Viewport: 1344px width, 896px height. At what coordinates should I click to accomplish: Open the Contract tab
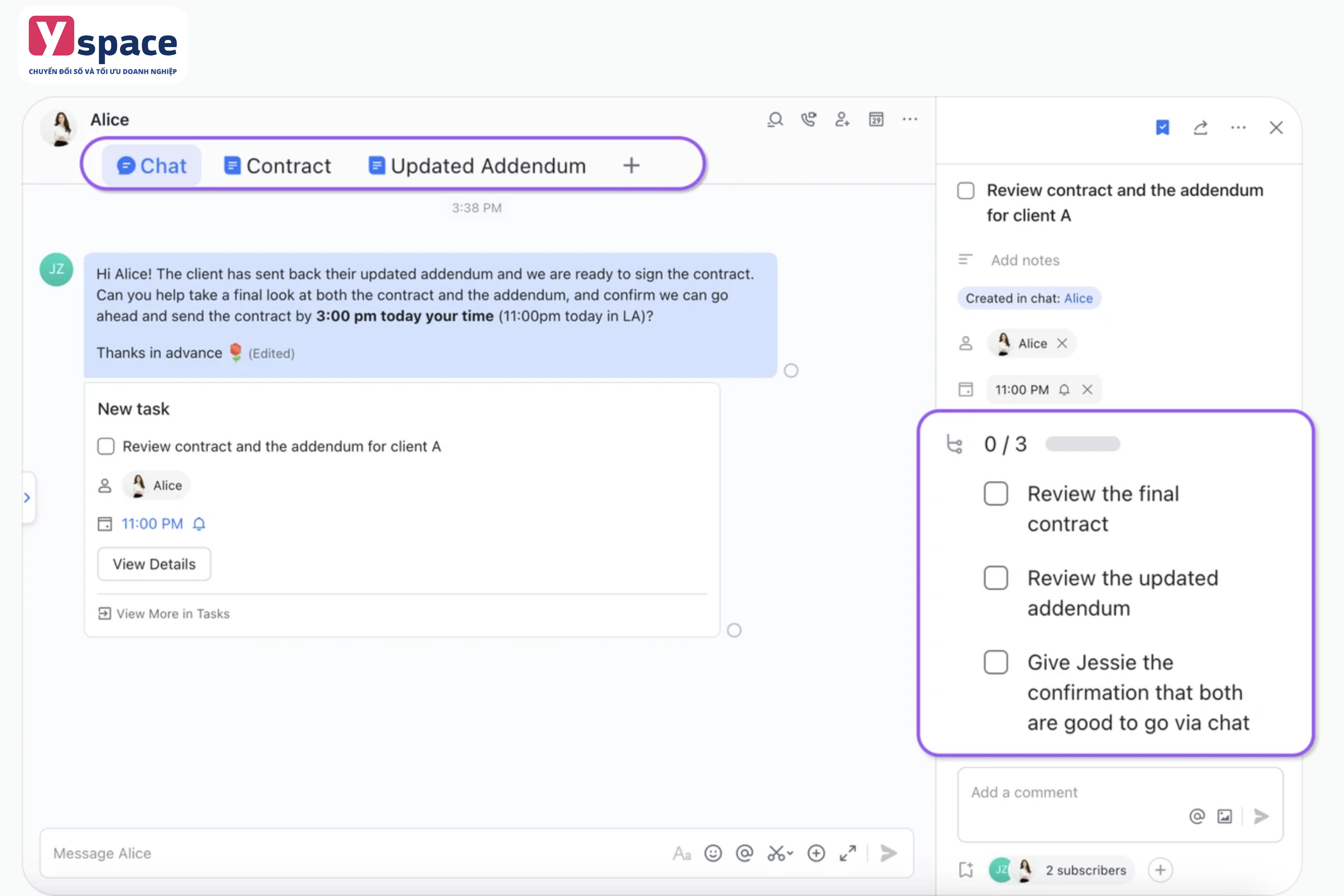pyautogui.click(x=277, y=166)
